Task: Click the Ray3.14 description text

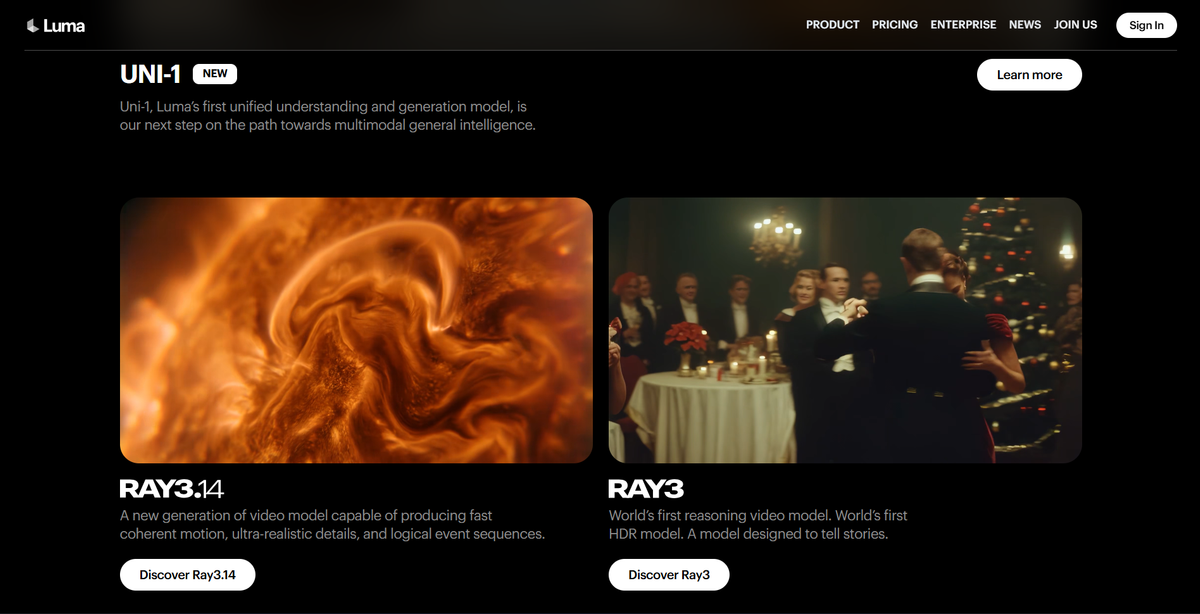Action: point(333,525)
